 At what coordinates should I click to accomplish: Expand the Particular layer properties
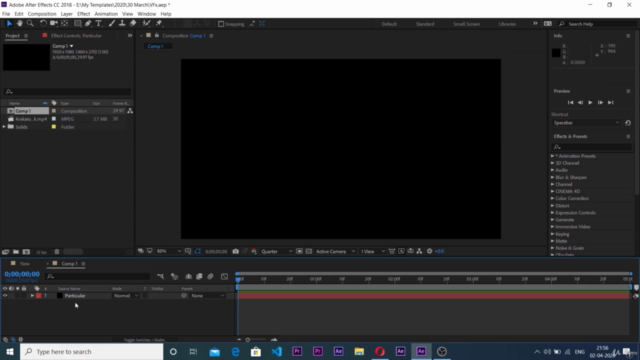tap(32, 296)
